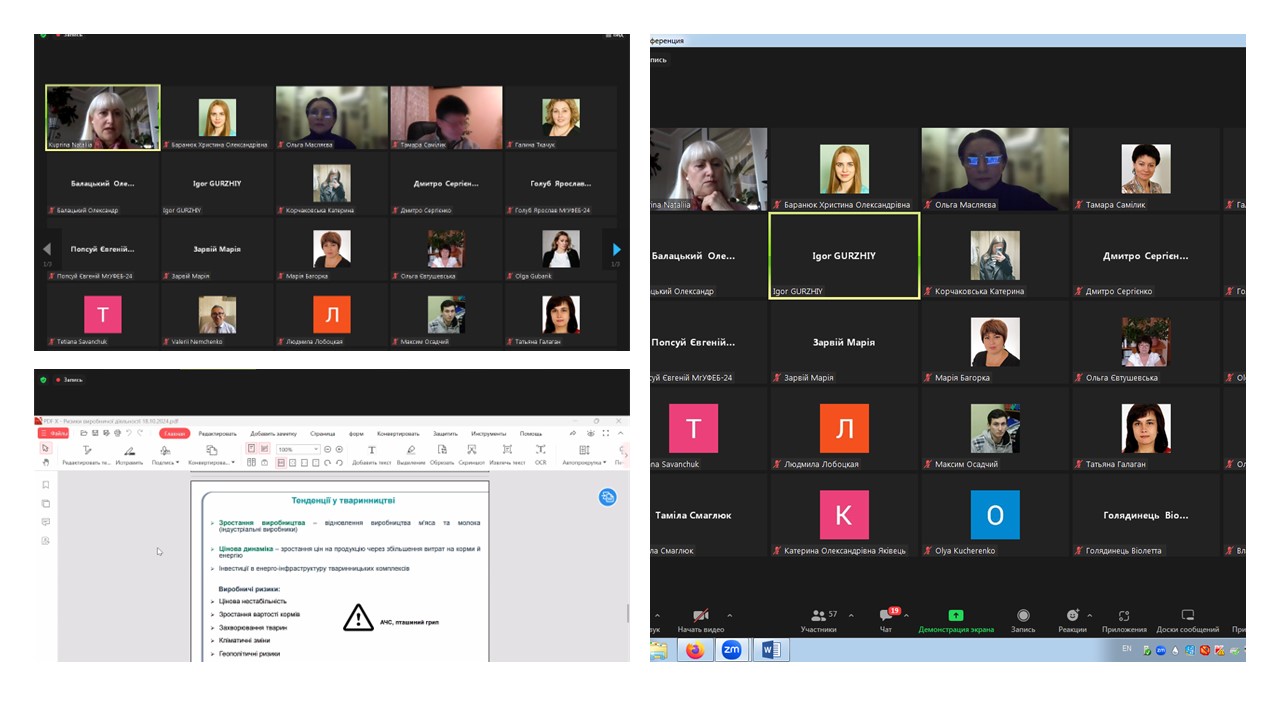Switch to the Конвертировать ribbon tab
This screenshot has width=1280, height=720.
(398, 434)
